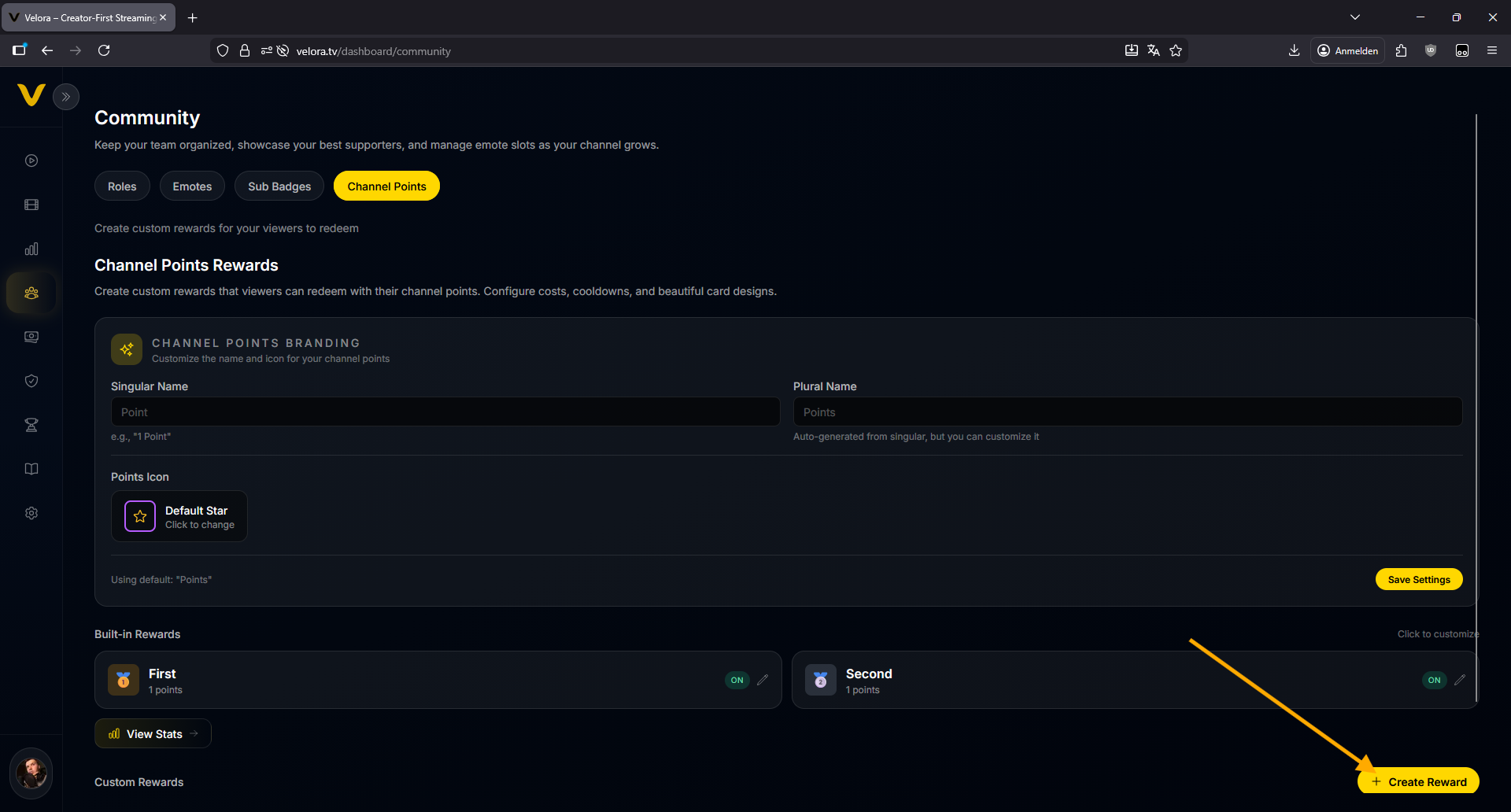Image resolution: width=1511 pixels, height=812 pixels.
Task: Open the Default Star icon picker
Action: coord(179,516)
